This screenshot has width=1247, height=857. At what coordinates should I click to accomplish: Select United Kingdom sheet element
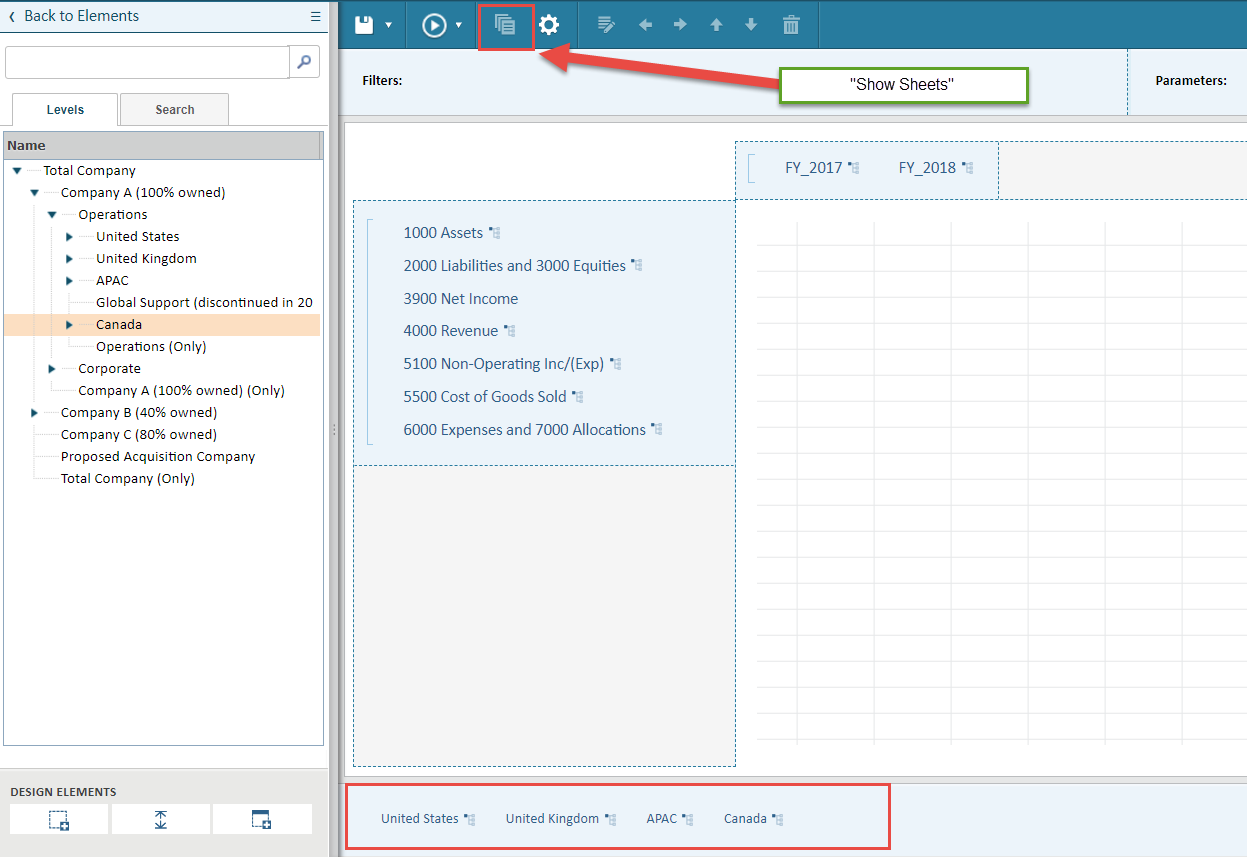coord(552,819)
